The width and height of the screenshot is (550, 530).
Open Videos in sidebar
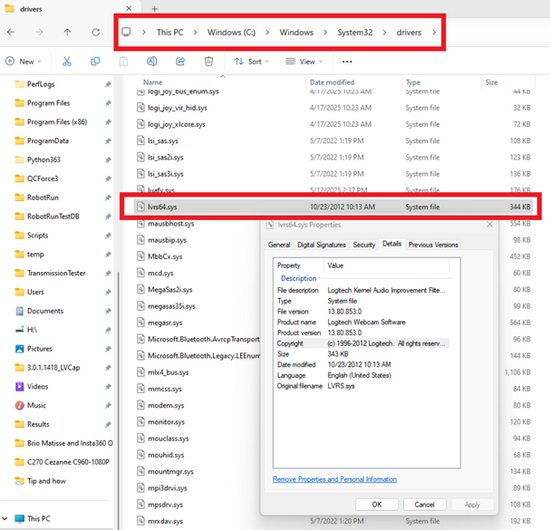(37, 387)
